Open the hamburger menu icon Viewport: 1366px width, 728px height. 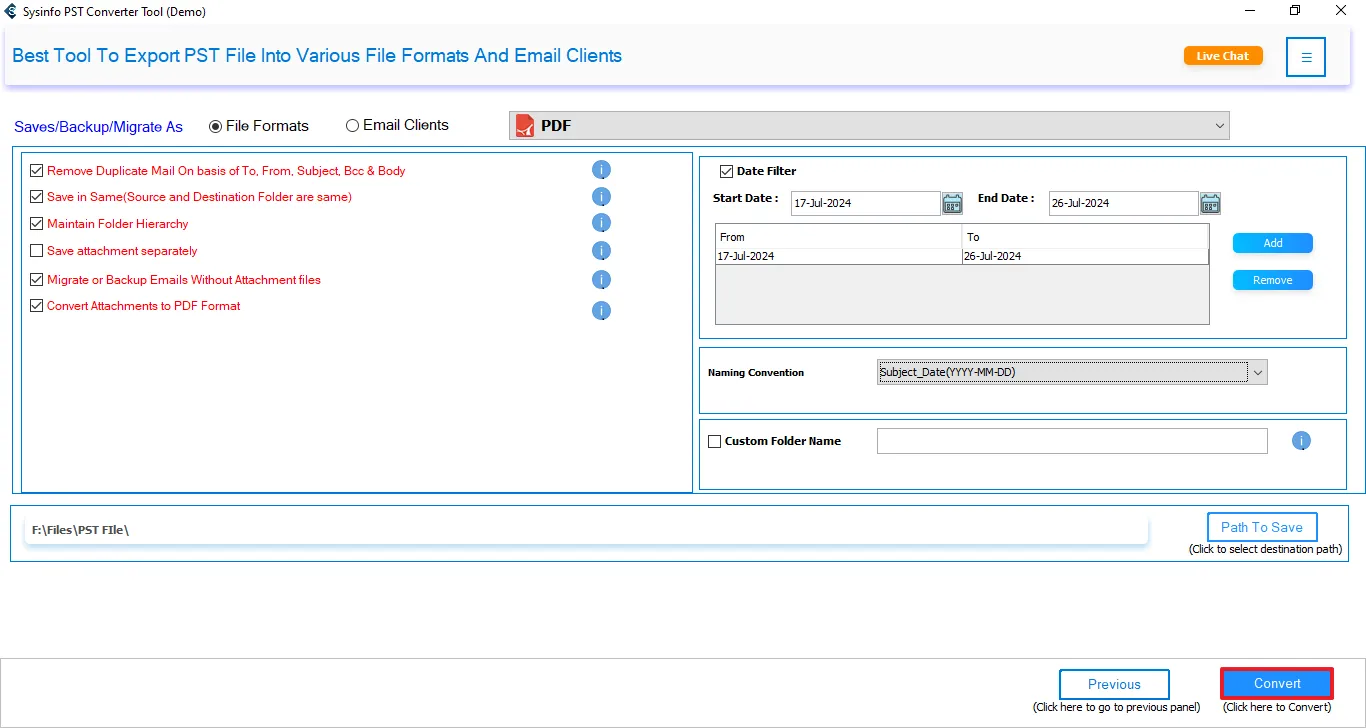[1306, 57]
